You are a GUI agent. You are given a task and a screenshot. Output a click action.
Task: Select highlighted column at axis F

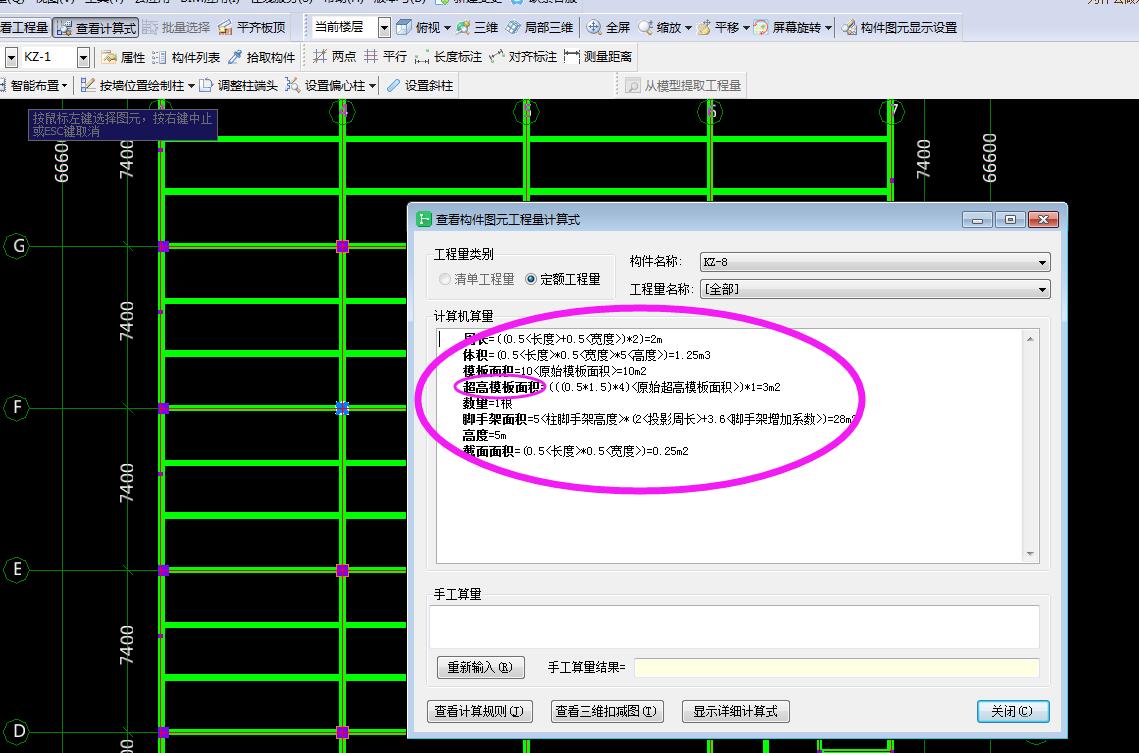342,408
